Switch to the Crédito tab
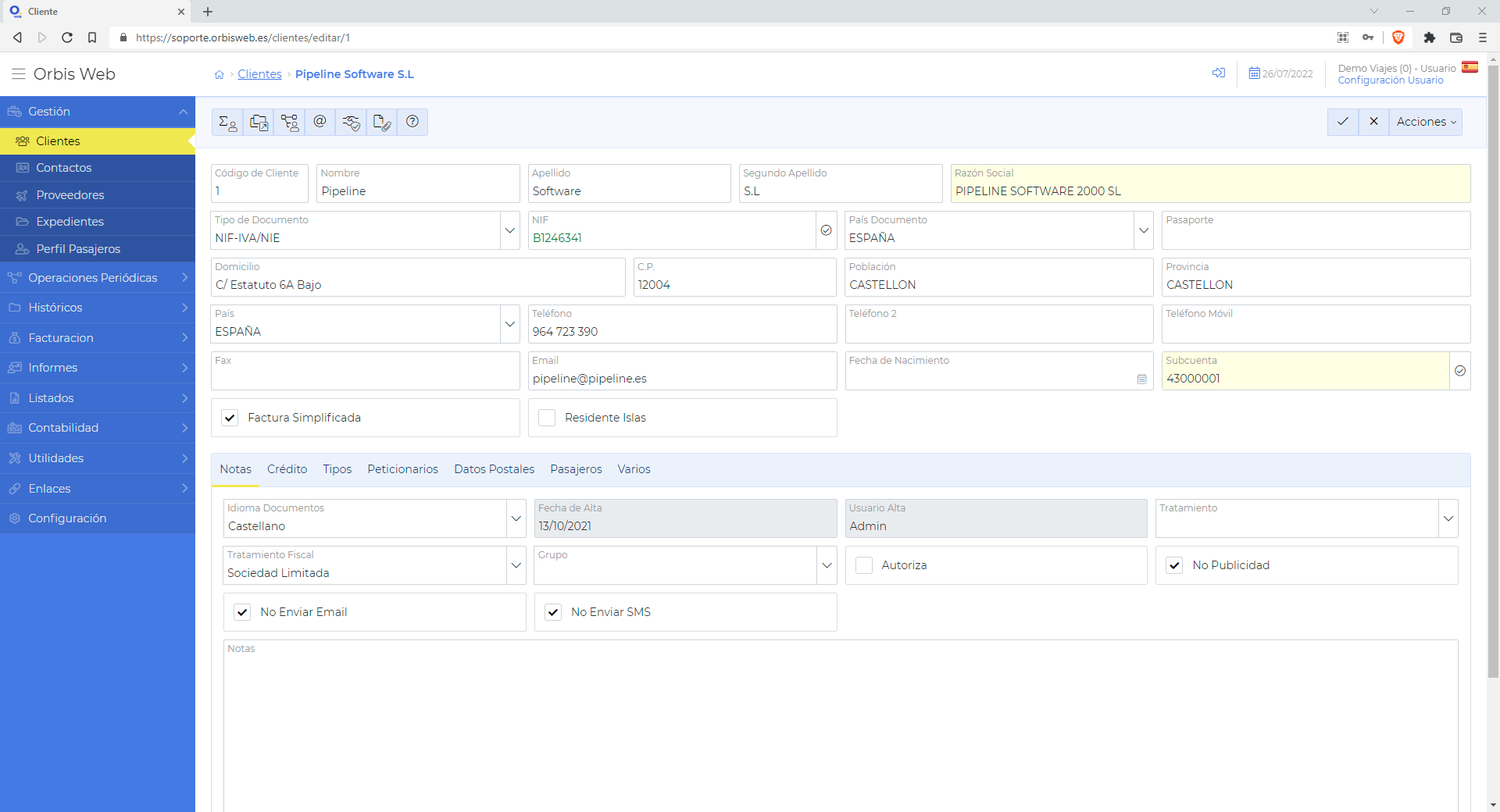 tap(287, 469)
